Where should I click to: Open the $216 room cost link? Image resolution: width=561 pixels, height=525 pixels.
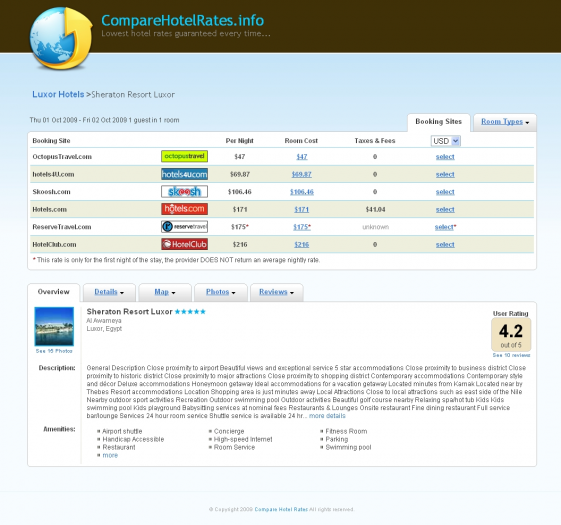302,244
